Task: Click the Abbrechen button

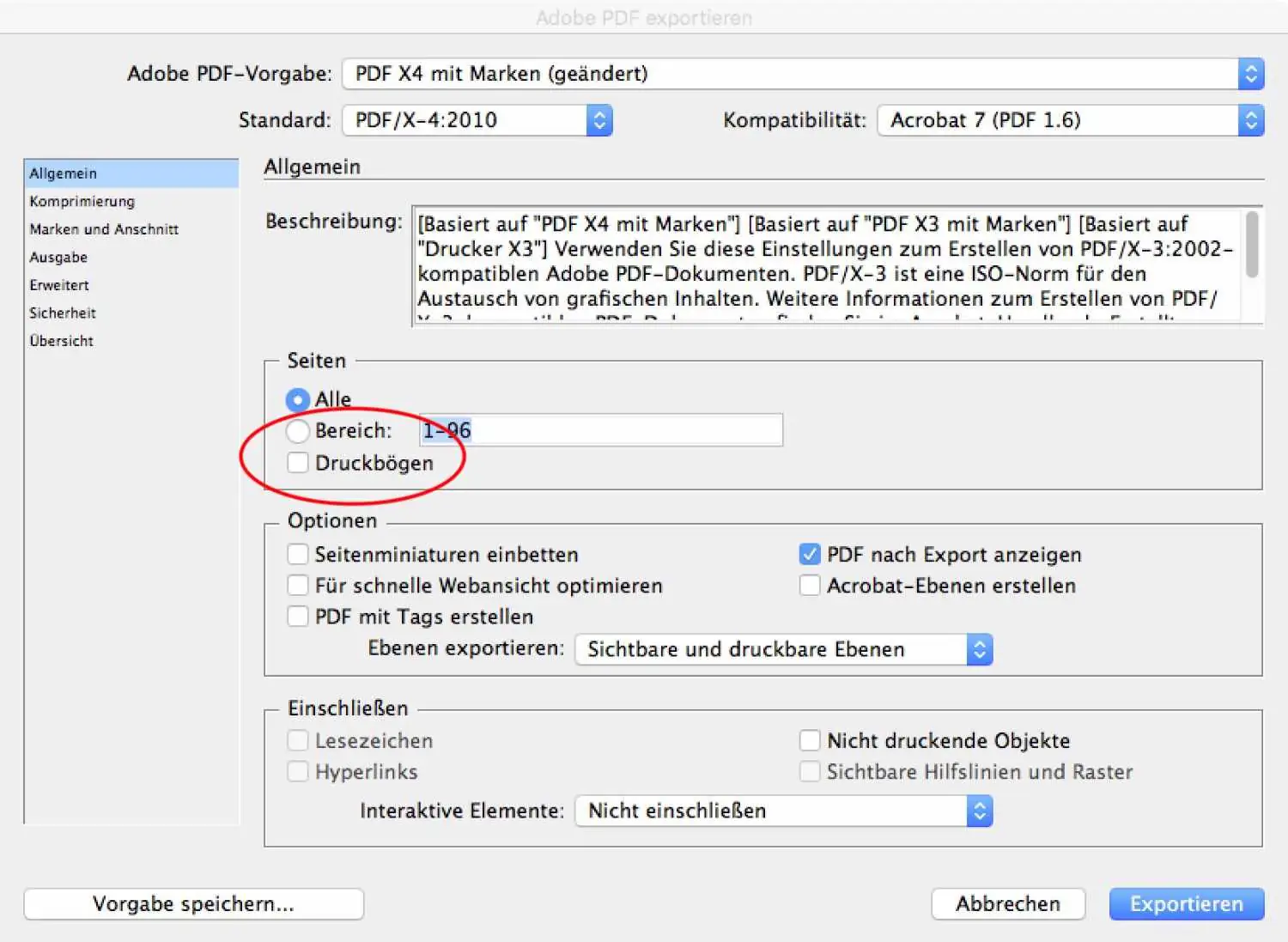Action: tap(1007, 904)
